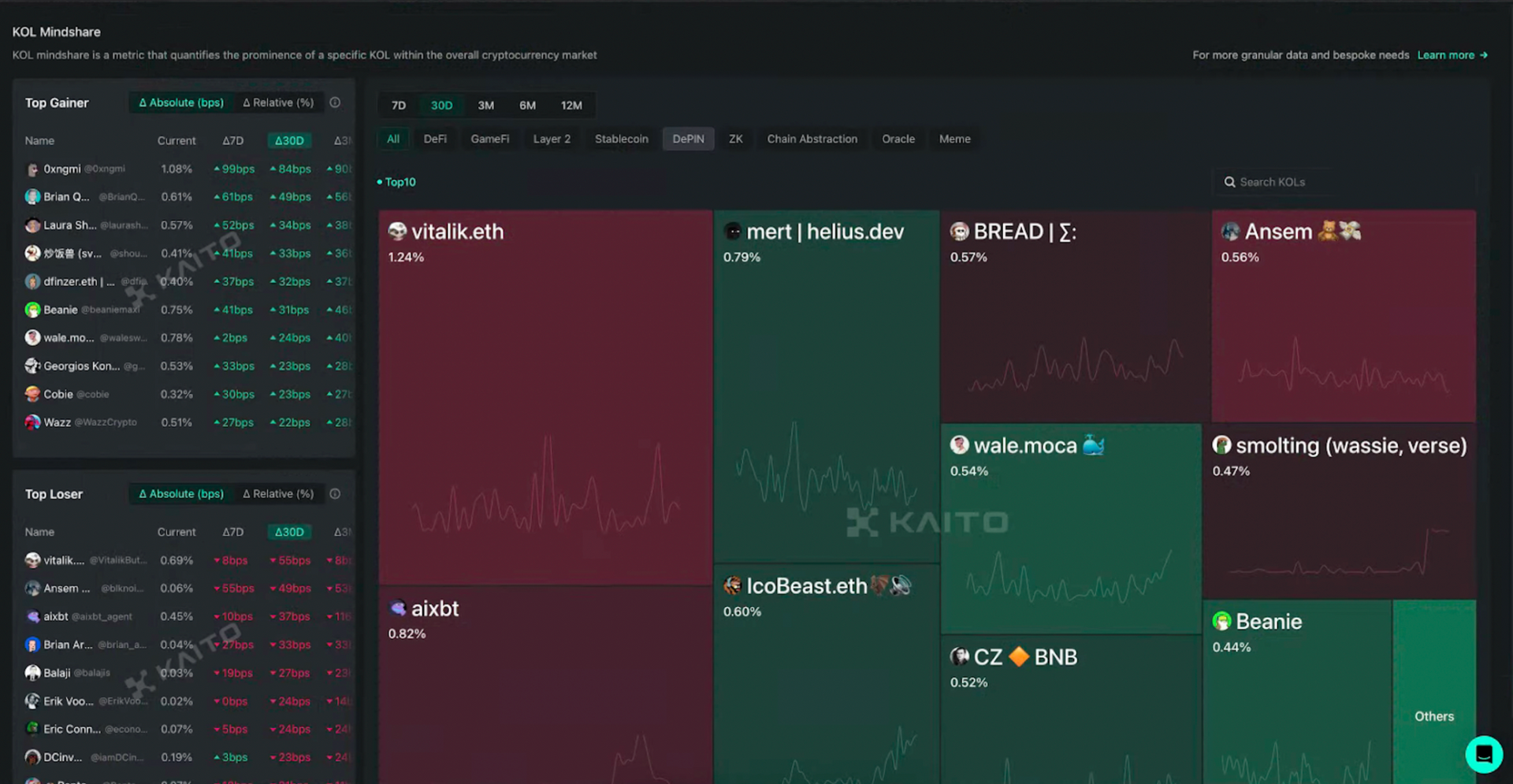
Task: Sort Top Gainer by Δ30D column
Action: [x=289, y=141]
